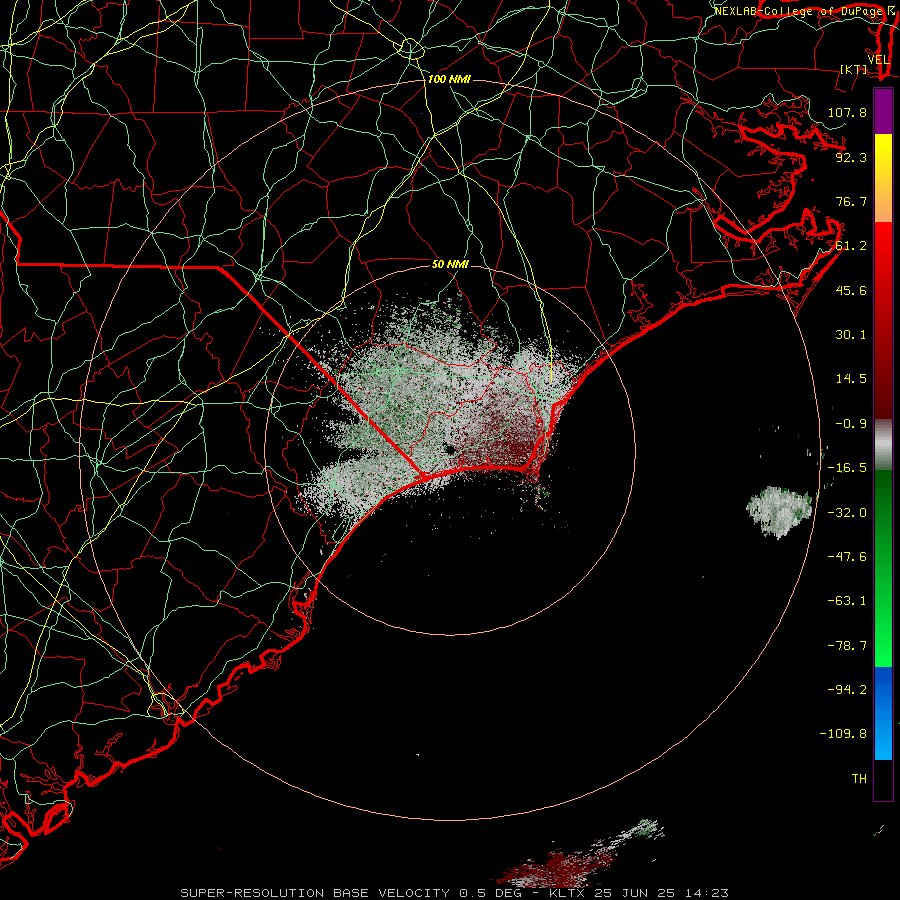This screenshot has height=900, width=900.
Task: Click the 107.8 velocity scale value
Action: [x=847, y=112]
